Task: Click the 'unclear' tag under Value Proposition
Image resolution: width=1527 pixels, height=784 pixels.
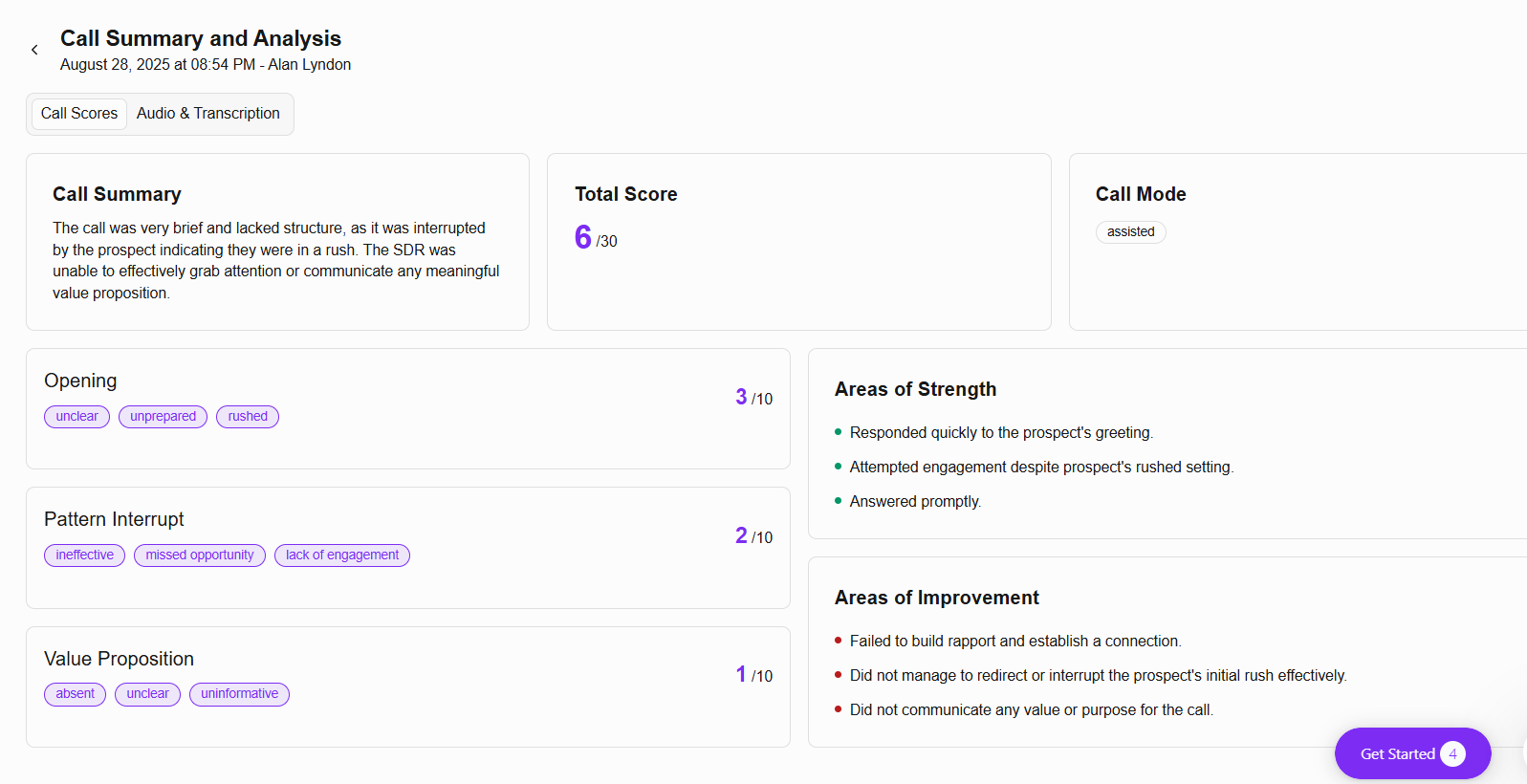Action: click(x=147, y=694)
